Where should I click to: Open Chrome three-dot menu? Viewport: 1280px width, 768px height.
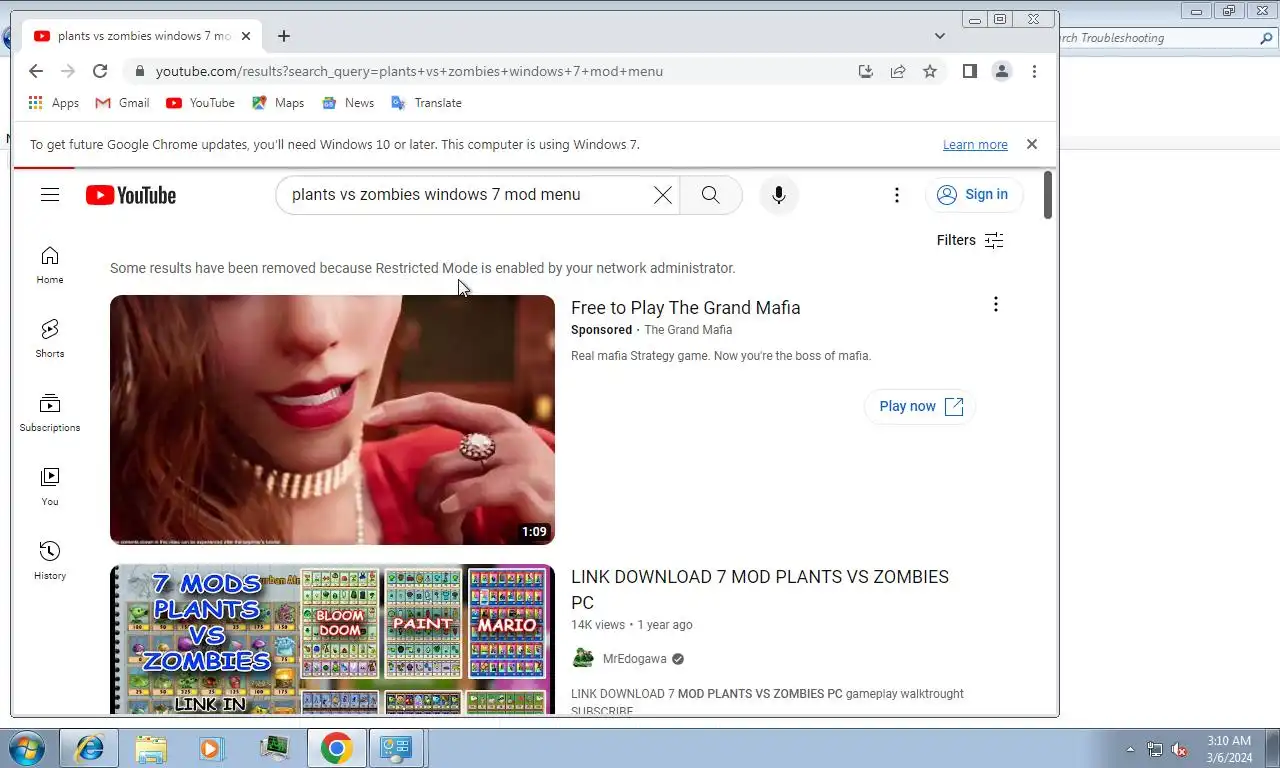1034,71
